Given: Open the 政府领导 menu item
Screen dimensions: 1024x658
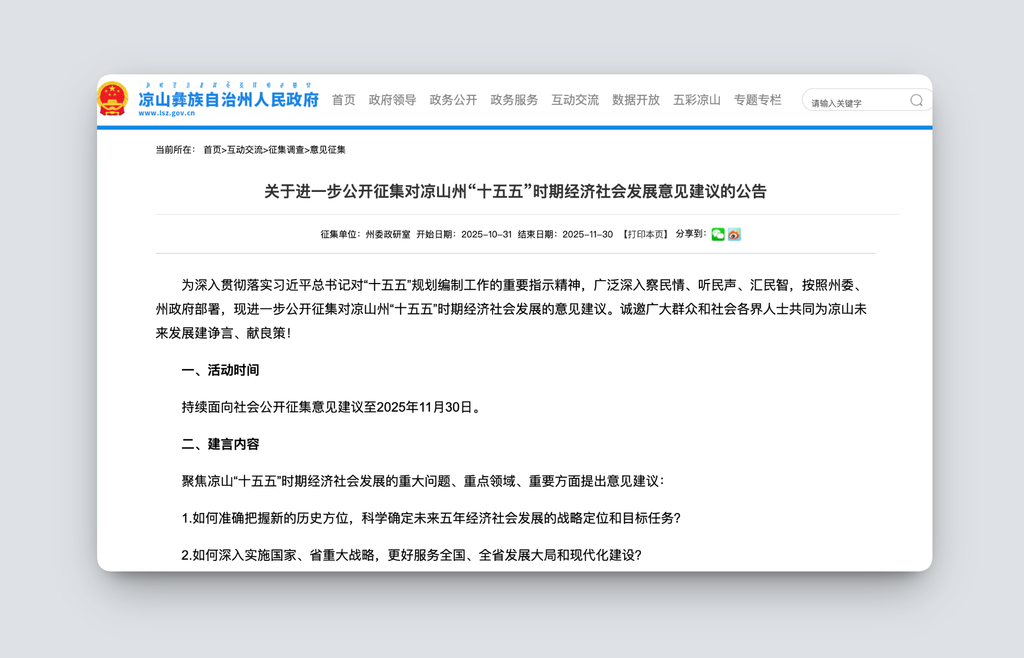Looking at the screenshot, I should [392, 100].
